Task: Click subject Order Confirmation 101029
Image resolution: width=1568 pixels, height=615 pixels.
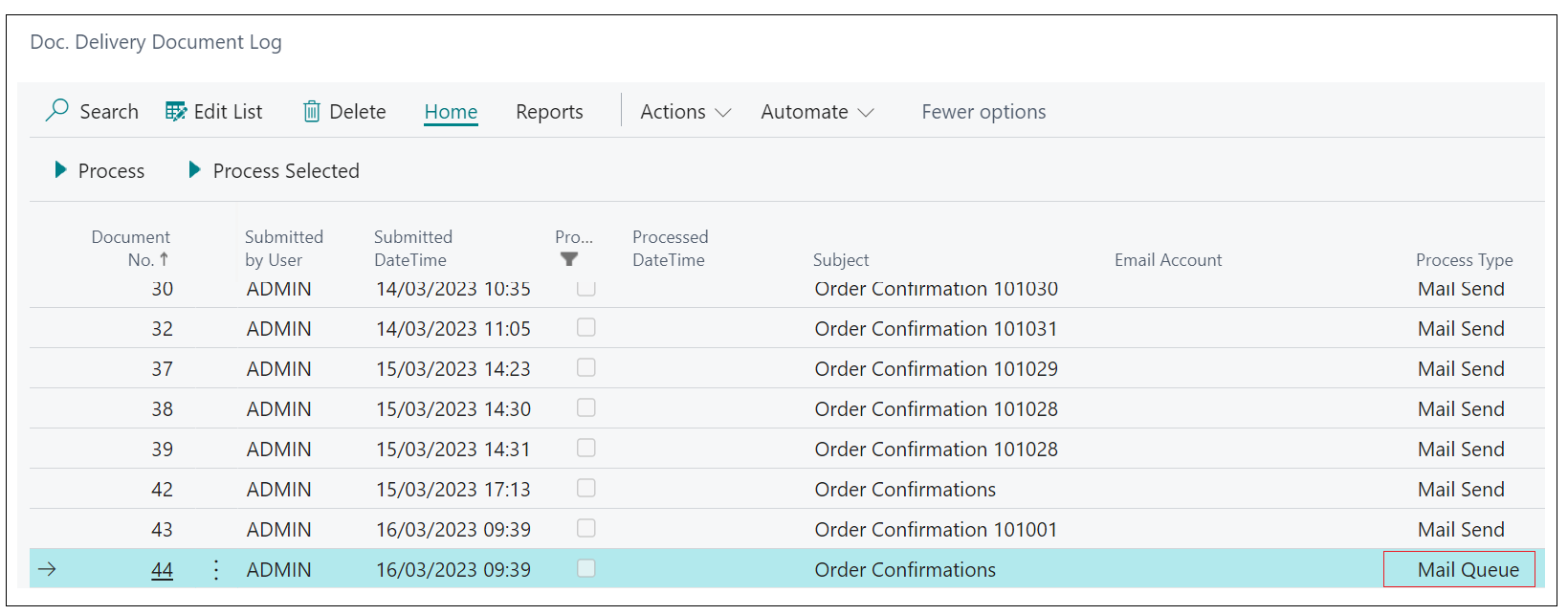Action: click(x=936, y=369)
